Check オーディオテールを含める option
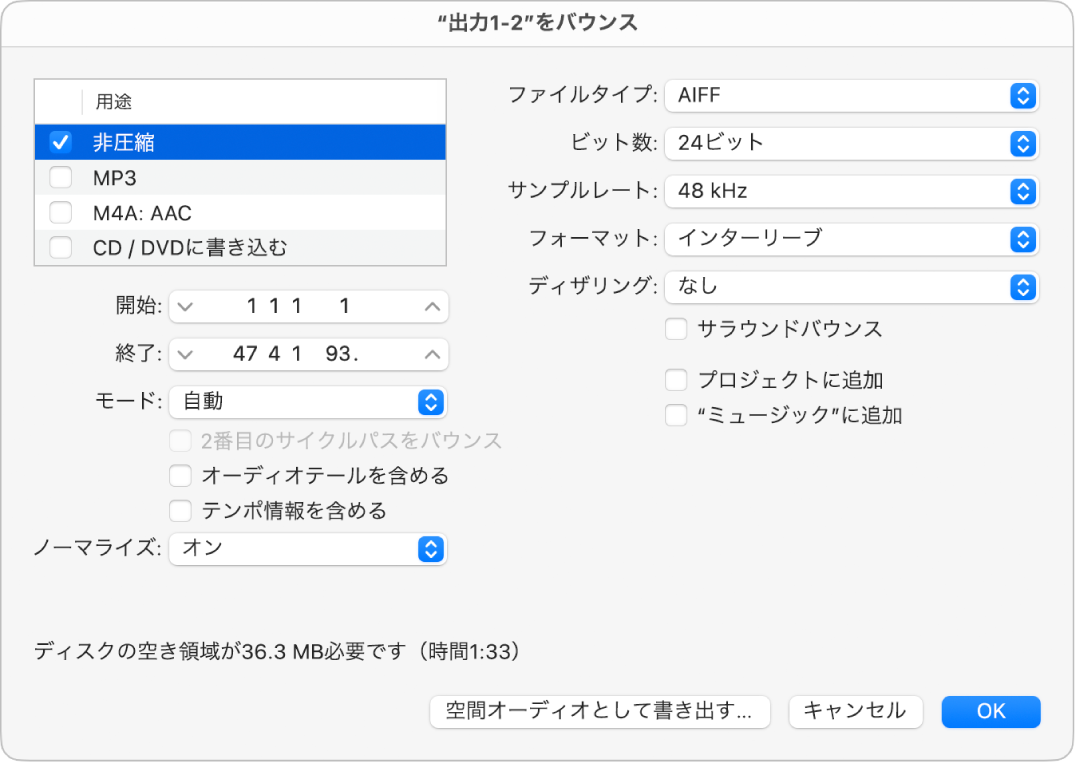This screenshot has height=763, width=1077. (181, 475)
